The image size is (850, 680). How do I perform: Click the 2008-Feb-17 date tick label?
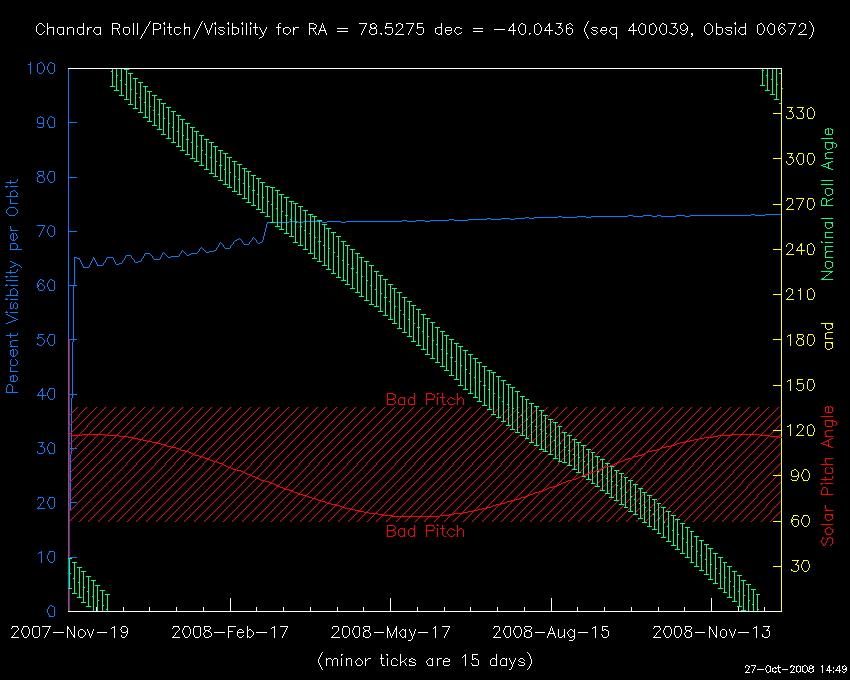click(230, 632)
